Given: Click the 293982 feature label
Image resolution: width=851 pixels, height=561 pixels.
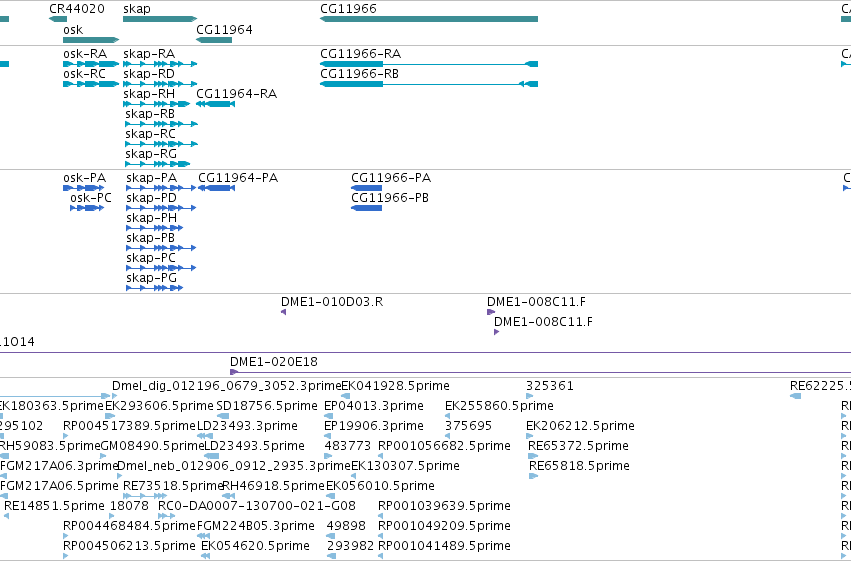Looking at the screenshot, I should point(351,545).
